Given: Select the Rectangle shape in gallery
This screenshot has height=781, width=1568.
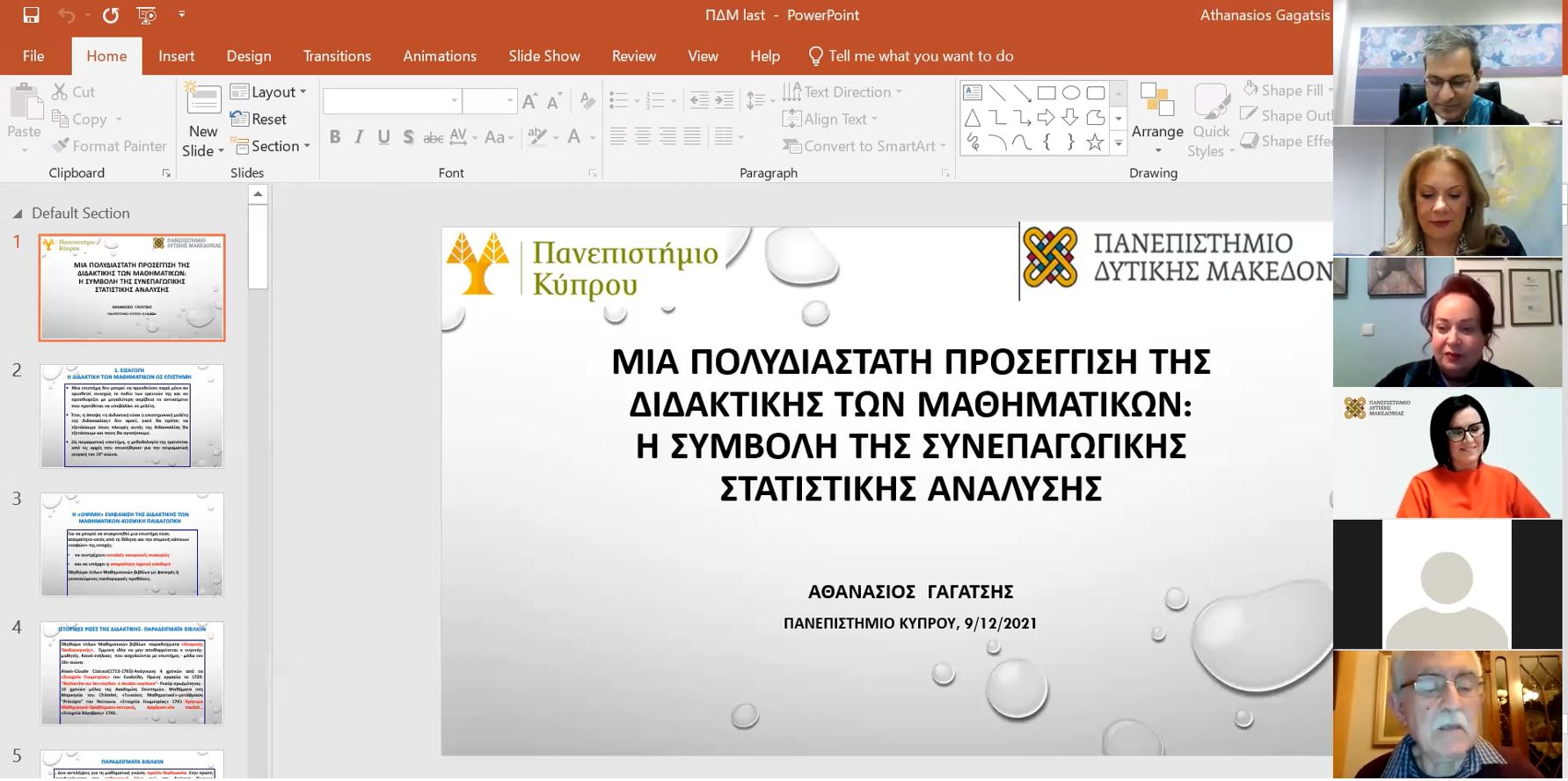Looking at the screenshot, I should tap(1047, 92).
